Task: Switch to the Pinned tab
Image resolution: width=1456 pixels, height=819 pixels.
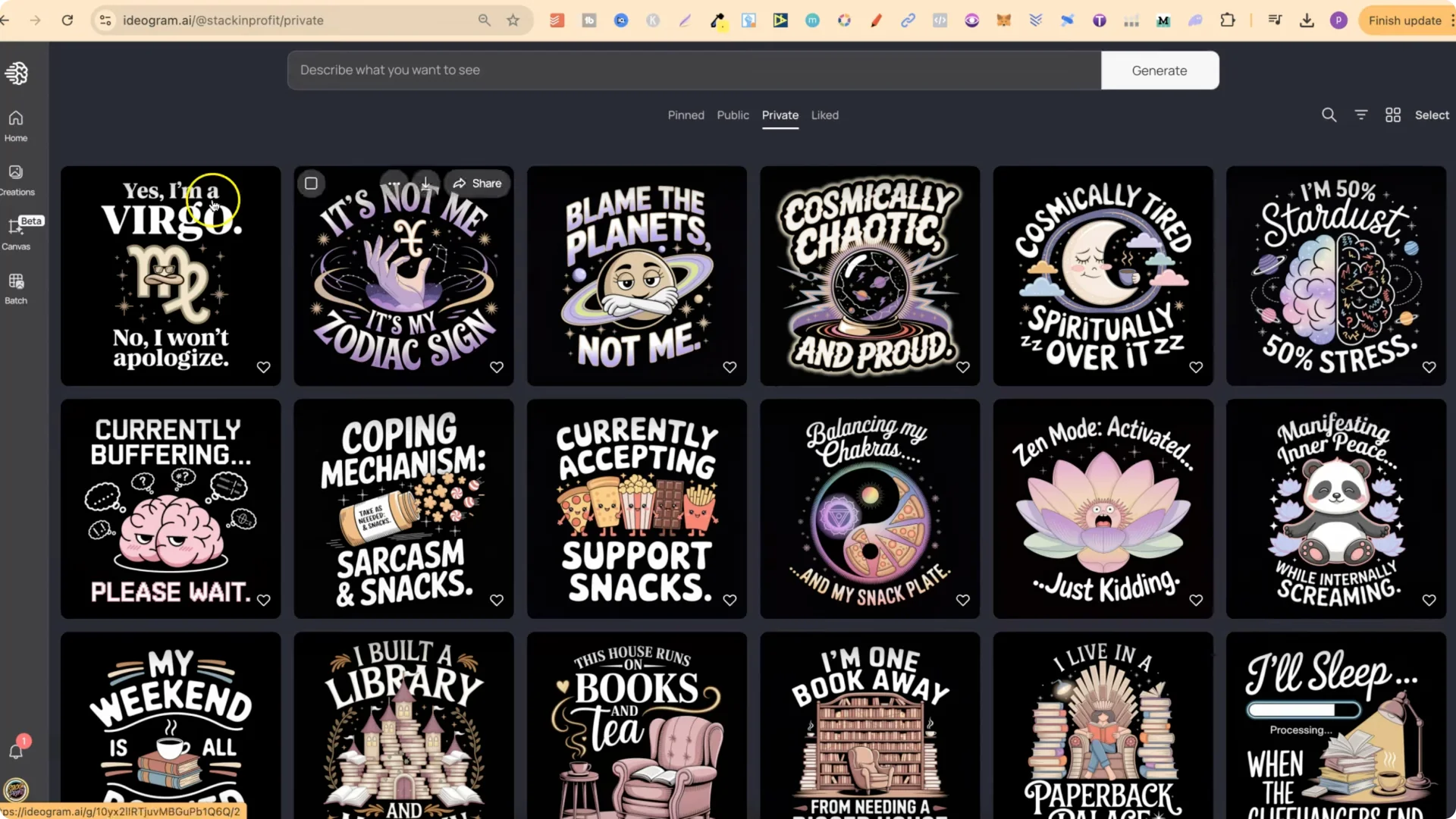Action: click(686, 115)
